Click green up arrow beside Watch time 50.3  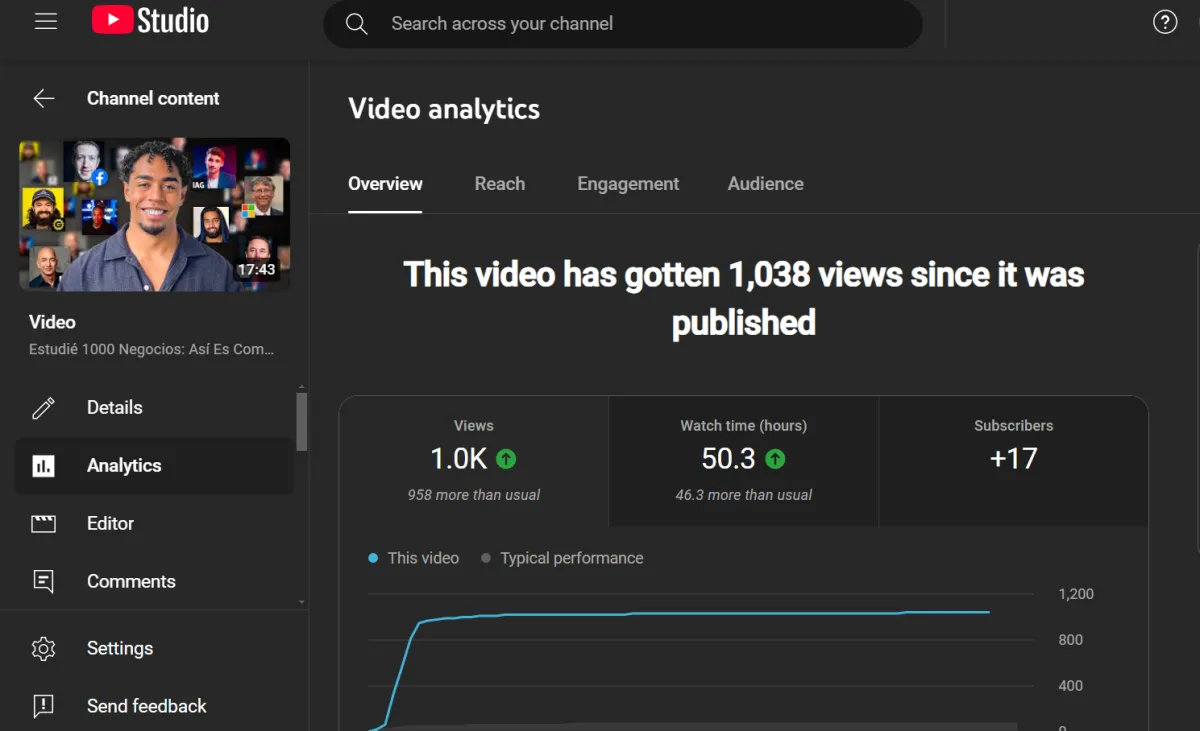pyautogui.click(x=775, y=459)
